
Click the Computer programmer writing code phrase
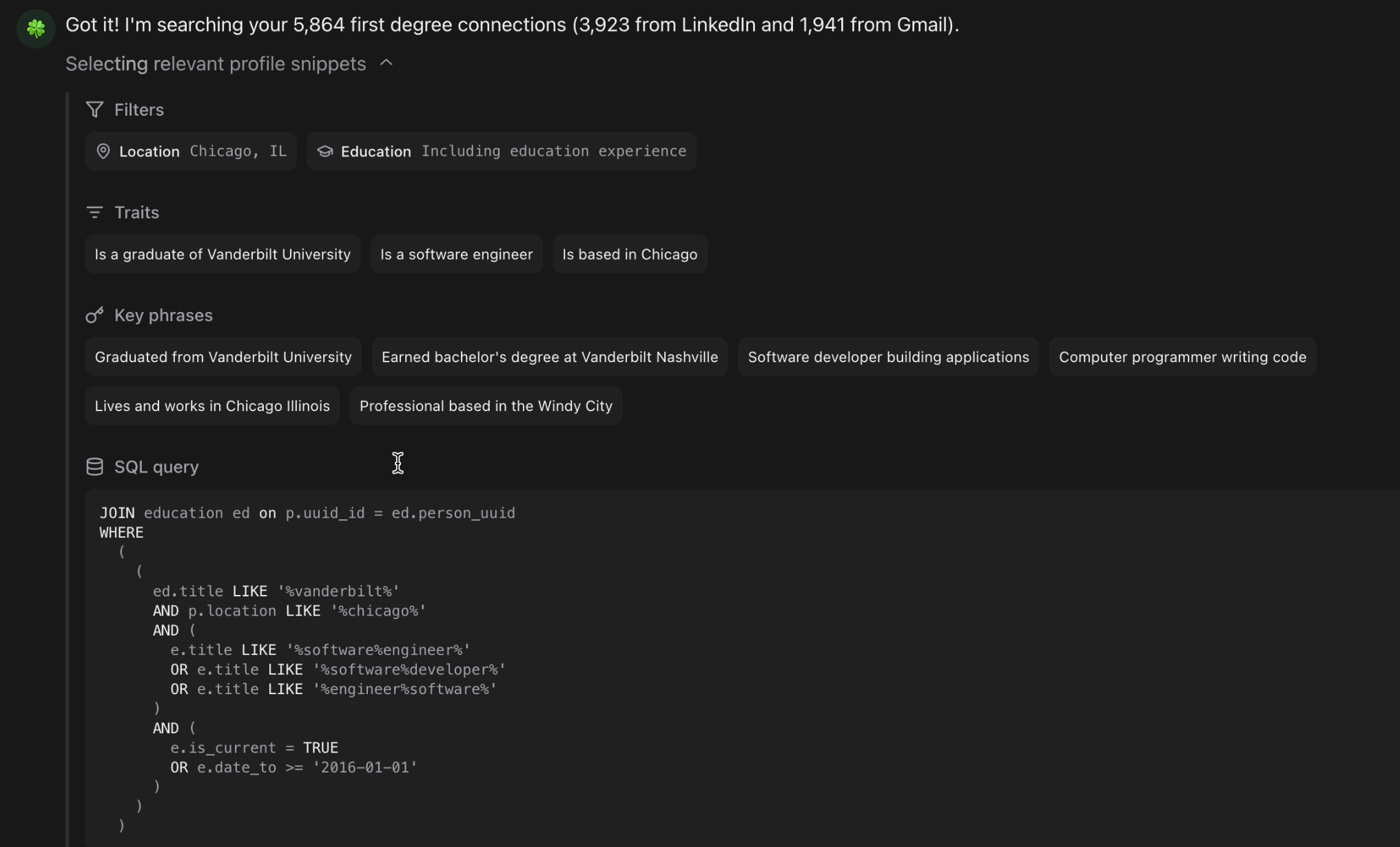(1182, 357)
